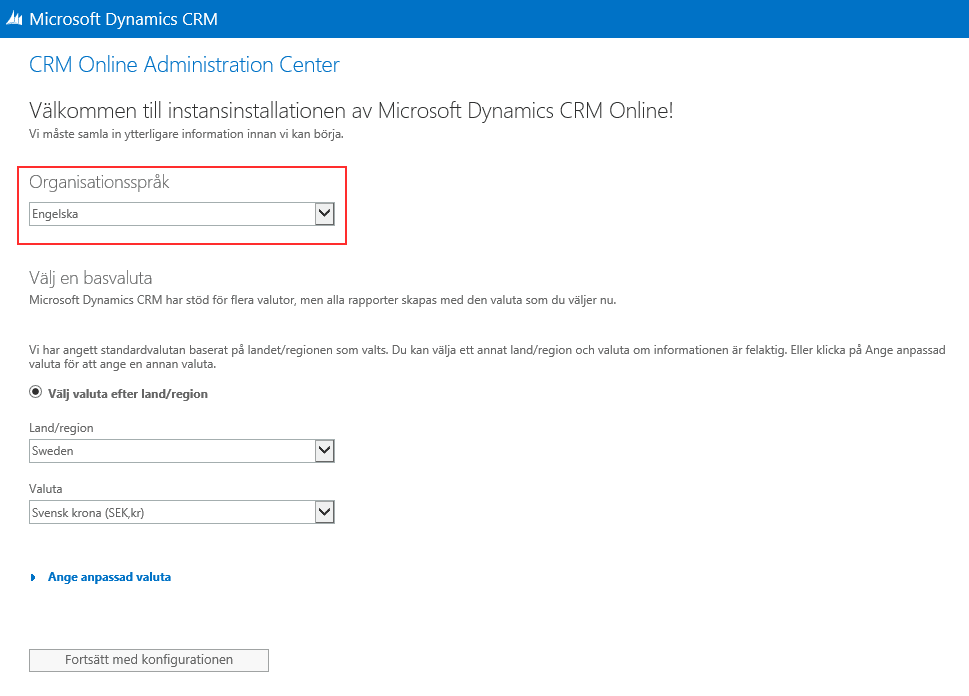Open the Valuta combo box showing Svensk krona
The image size is (969, 696).
coord(182,512)
